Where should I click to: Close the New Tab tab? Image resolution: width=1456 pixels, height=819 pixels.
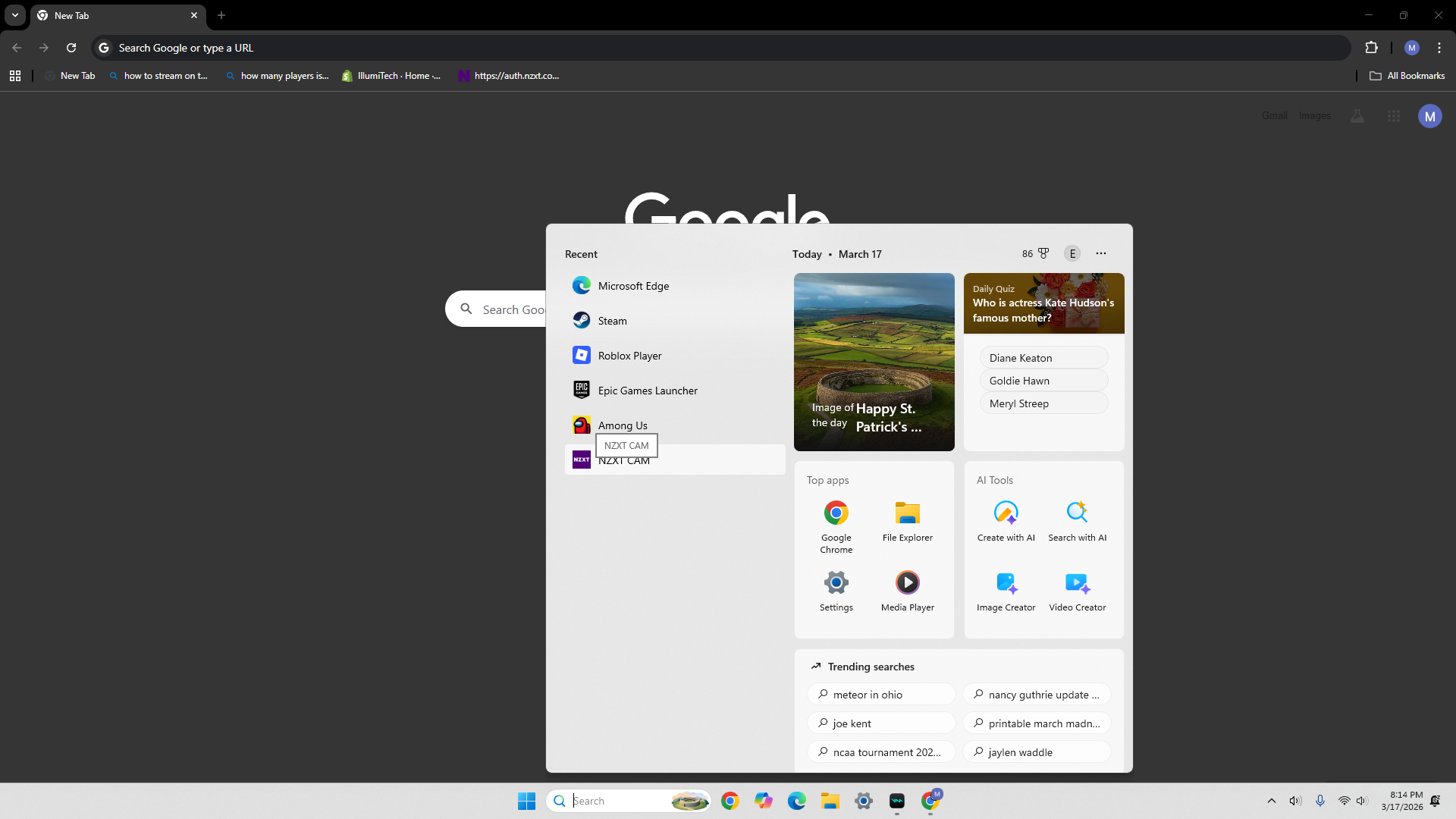pos(194,15)
